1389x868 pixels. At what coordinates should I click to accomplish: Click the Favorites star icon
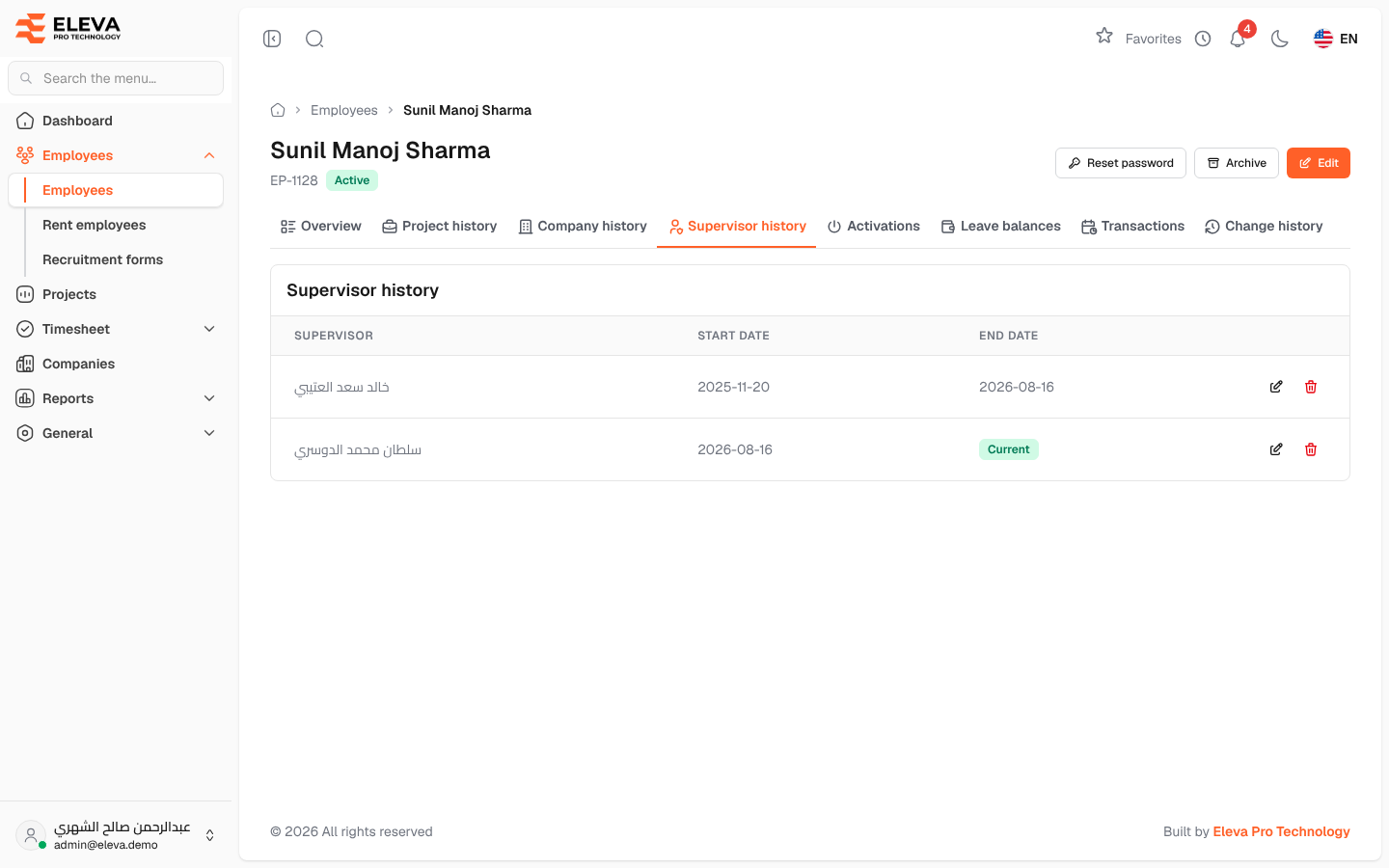coord(1104,37)
